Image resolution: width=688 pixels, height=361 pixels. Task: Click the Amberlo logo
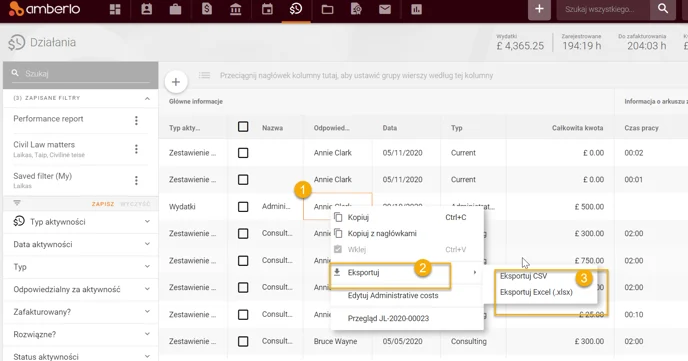44,9
